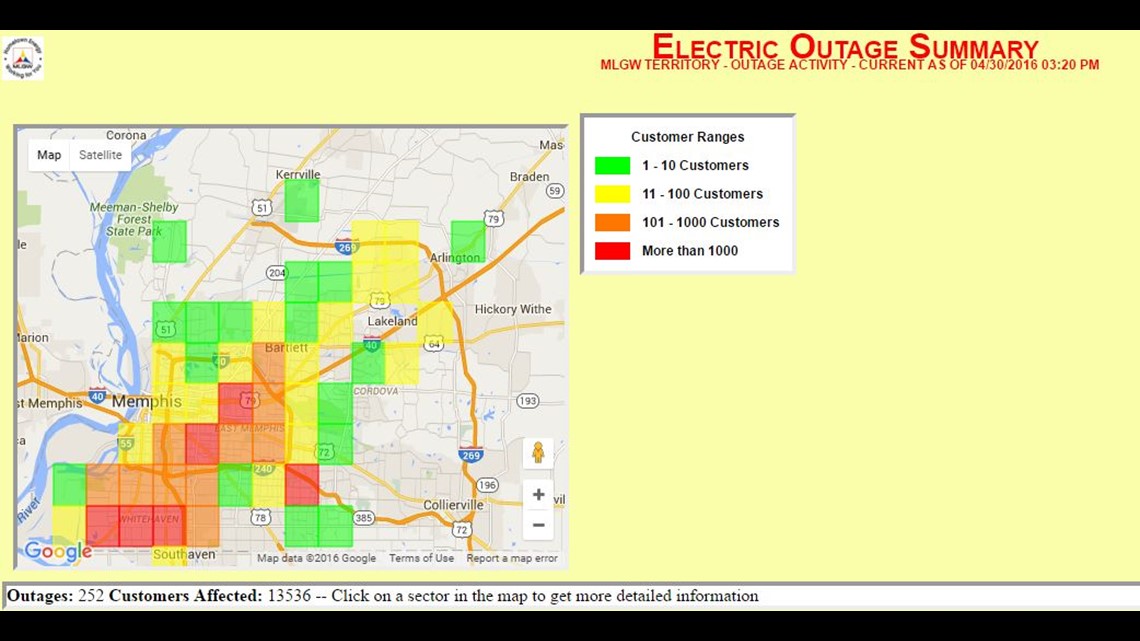Viewport: 1140px width, 641px height.
Task: Zoom out with the minus button
Action: tap(538, 525)
